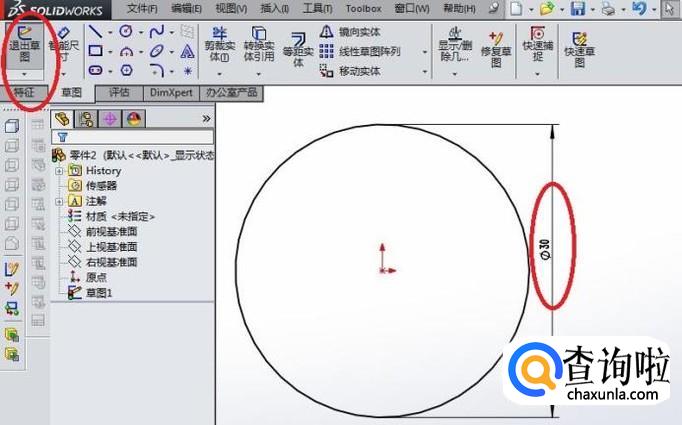682x425 pixels.
Task: Select the Line sketch tool
Action: (95, 32)
